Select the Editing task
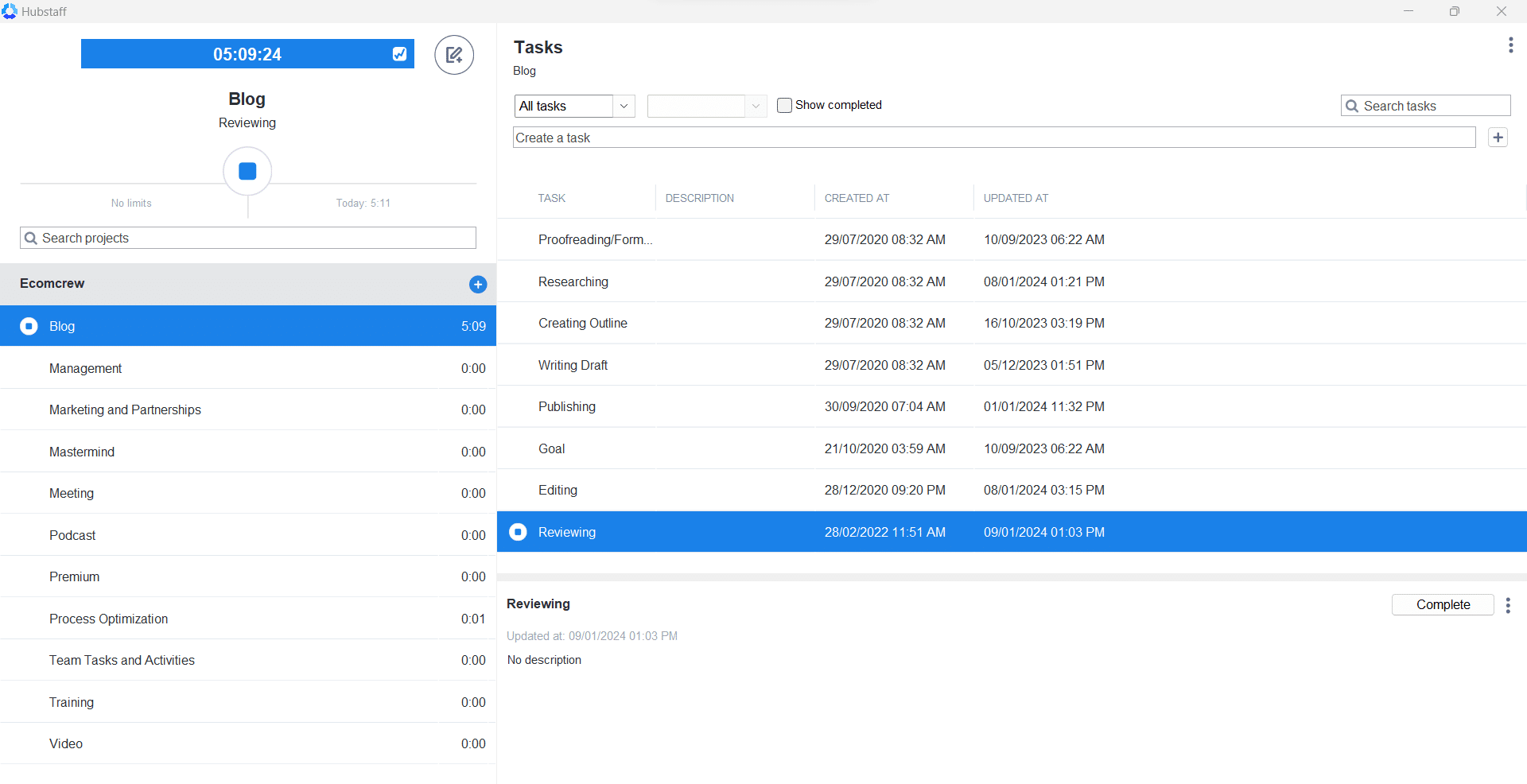1527x784 pixels. pos(1012,490)
